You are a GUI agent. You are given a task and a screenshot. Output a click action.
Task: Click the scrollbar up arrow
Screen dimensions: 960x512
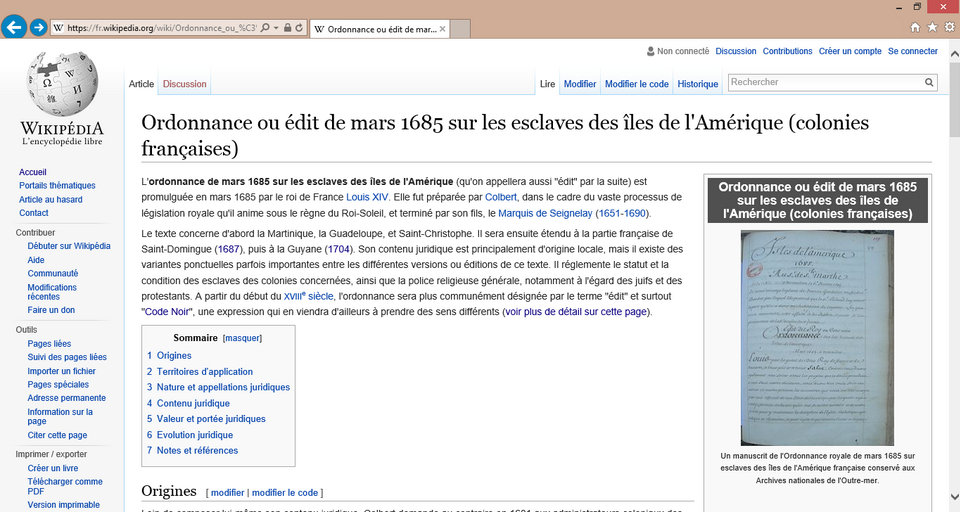pyautogui.click(x=953, y=46)
